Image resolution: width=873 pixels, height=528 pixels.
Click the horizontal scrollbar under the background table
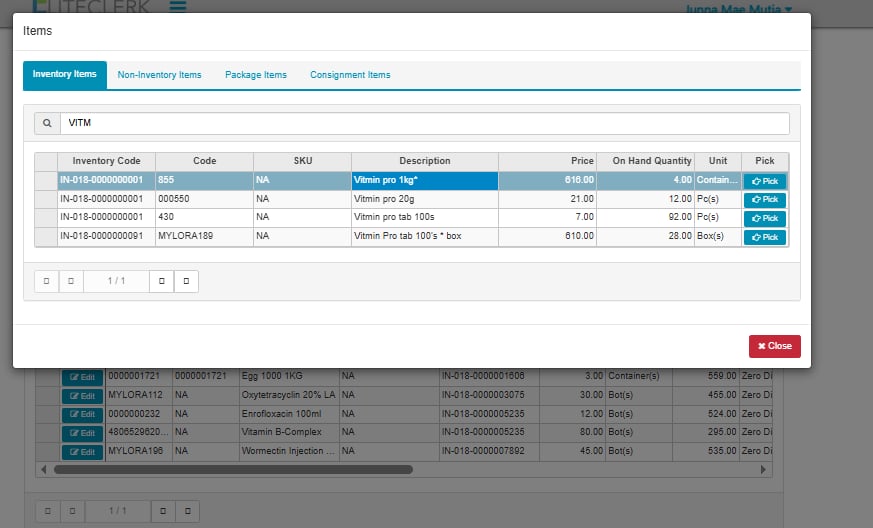(x=232, y=469)
